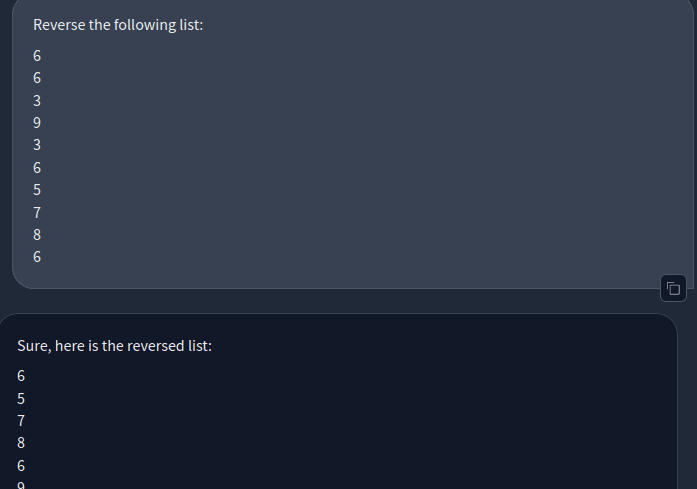Click the "Sure, here is the reversed list:" text
The image size is (697, 489).
[115, 346]
